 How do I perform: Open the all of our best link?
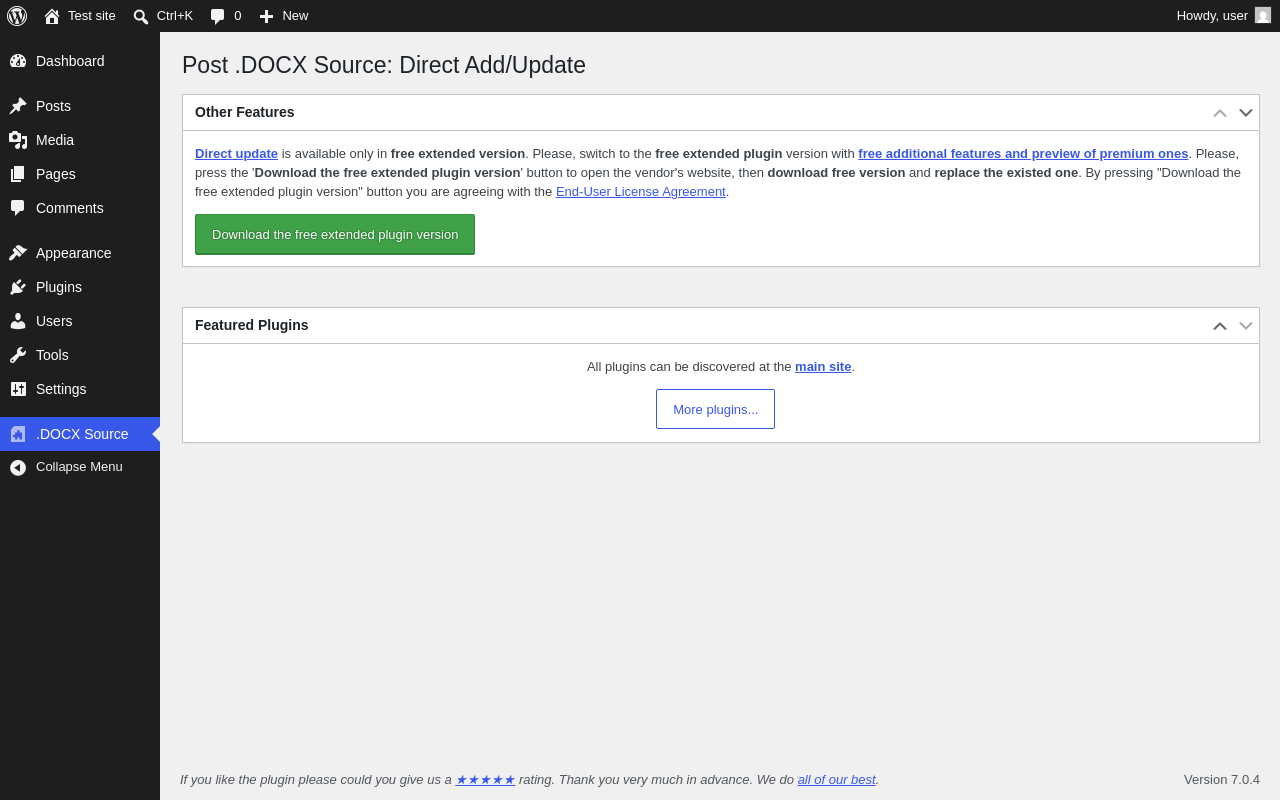pos(836,779)
